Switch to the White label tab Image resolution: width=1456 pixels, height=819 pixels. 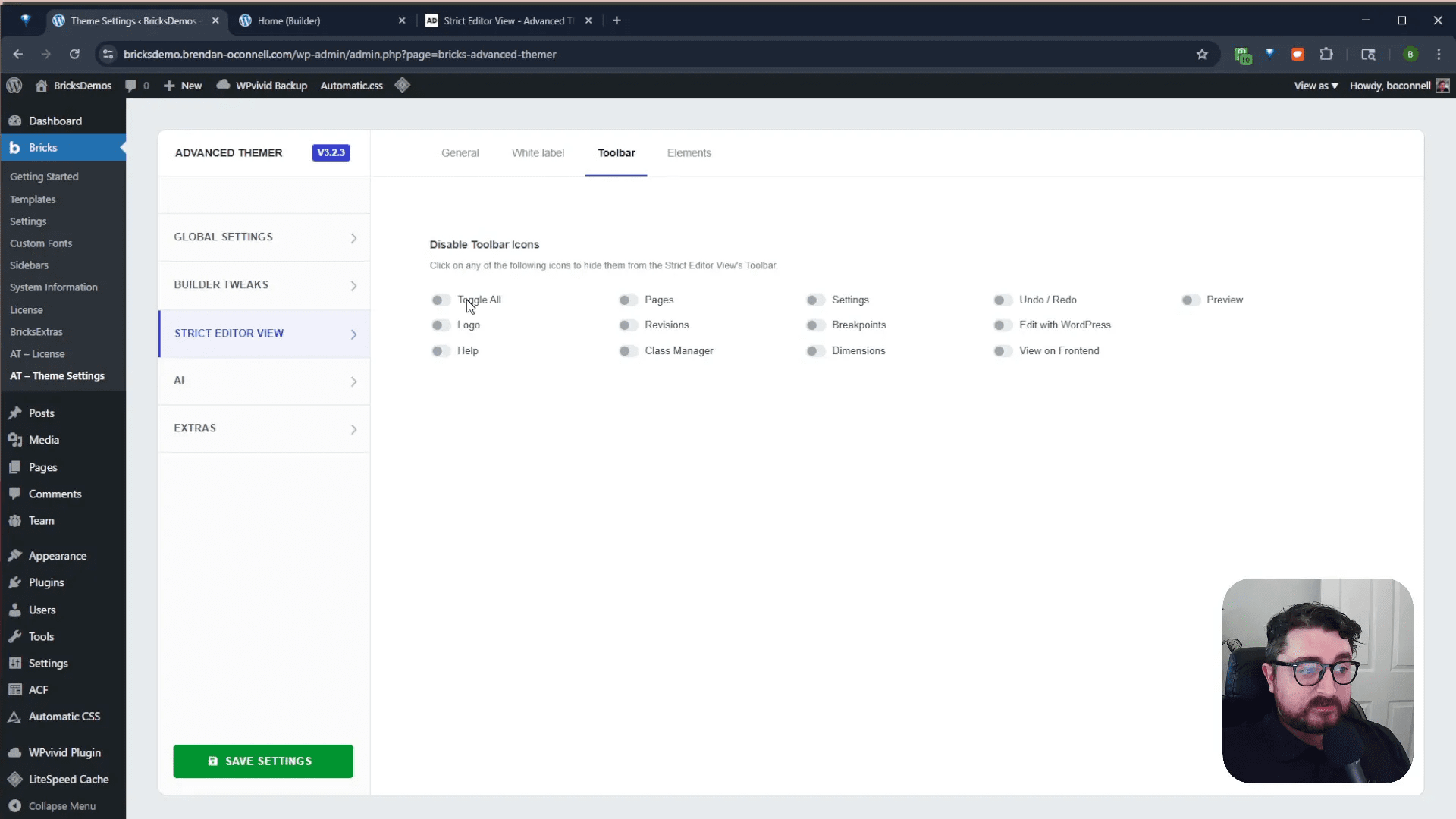[x=538, y=152]
